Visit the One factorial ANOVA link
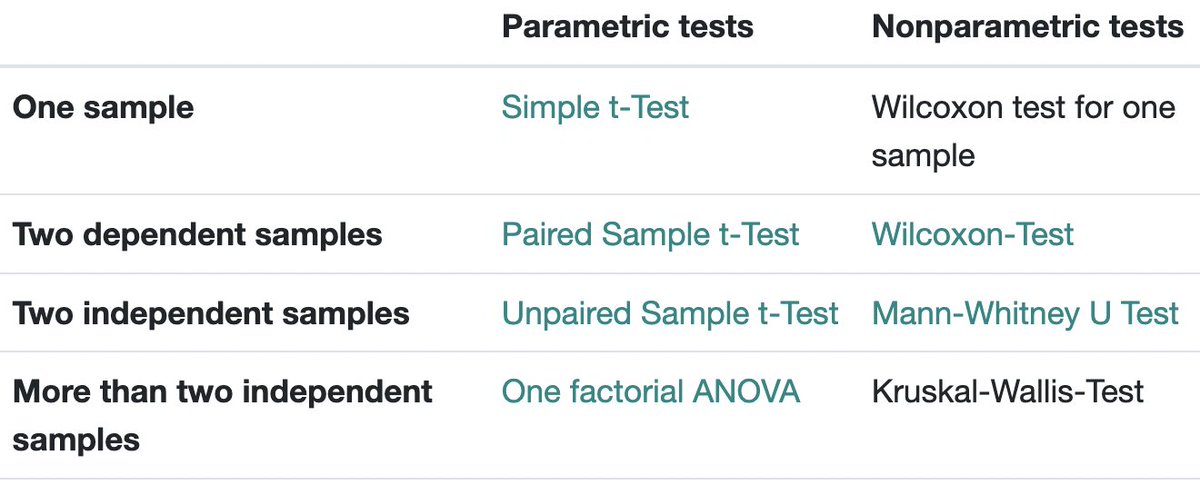This screenshot has height=485, width=1200. tap(651, 392)
